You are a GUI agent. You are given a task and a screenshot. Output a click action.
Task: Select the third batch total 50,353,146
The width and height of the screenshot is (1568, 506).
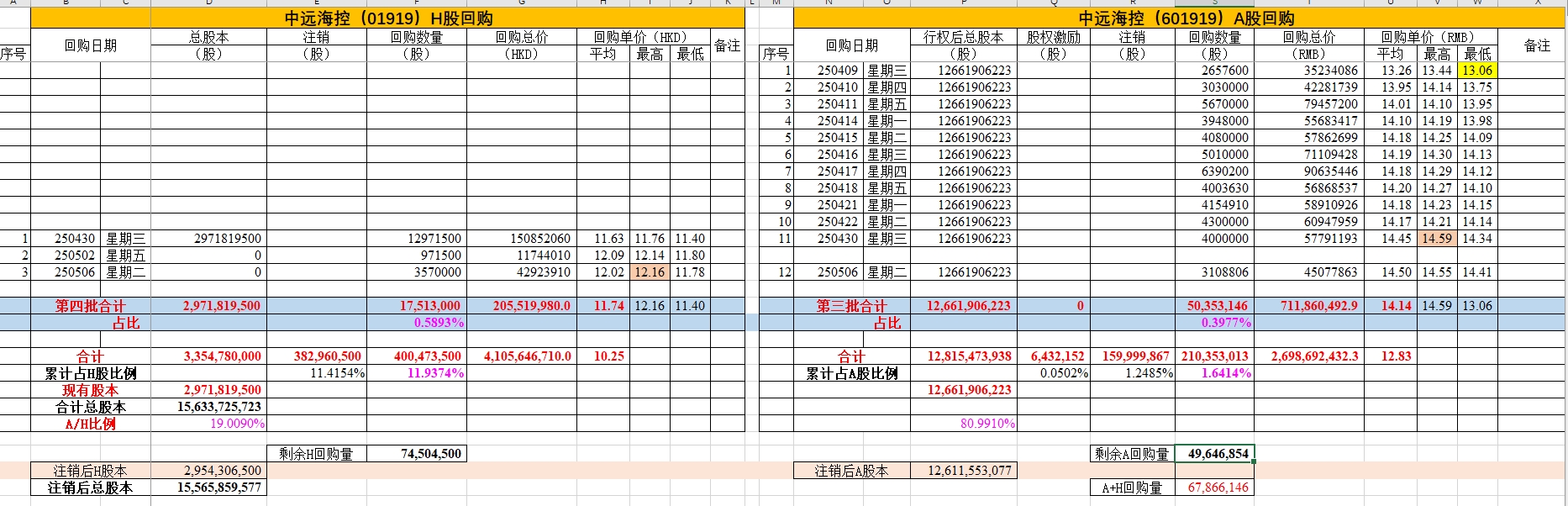coord(1214,306)
